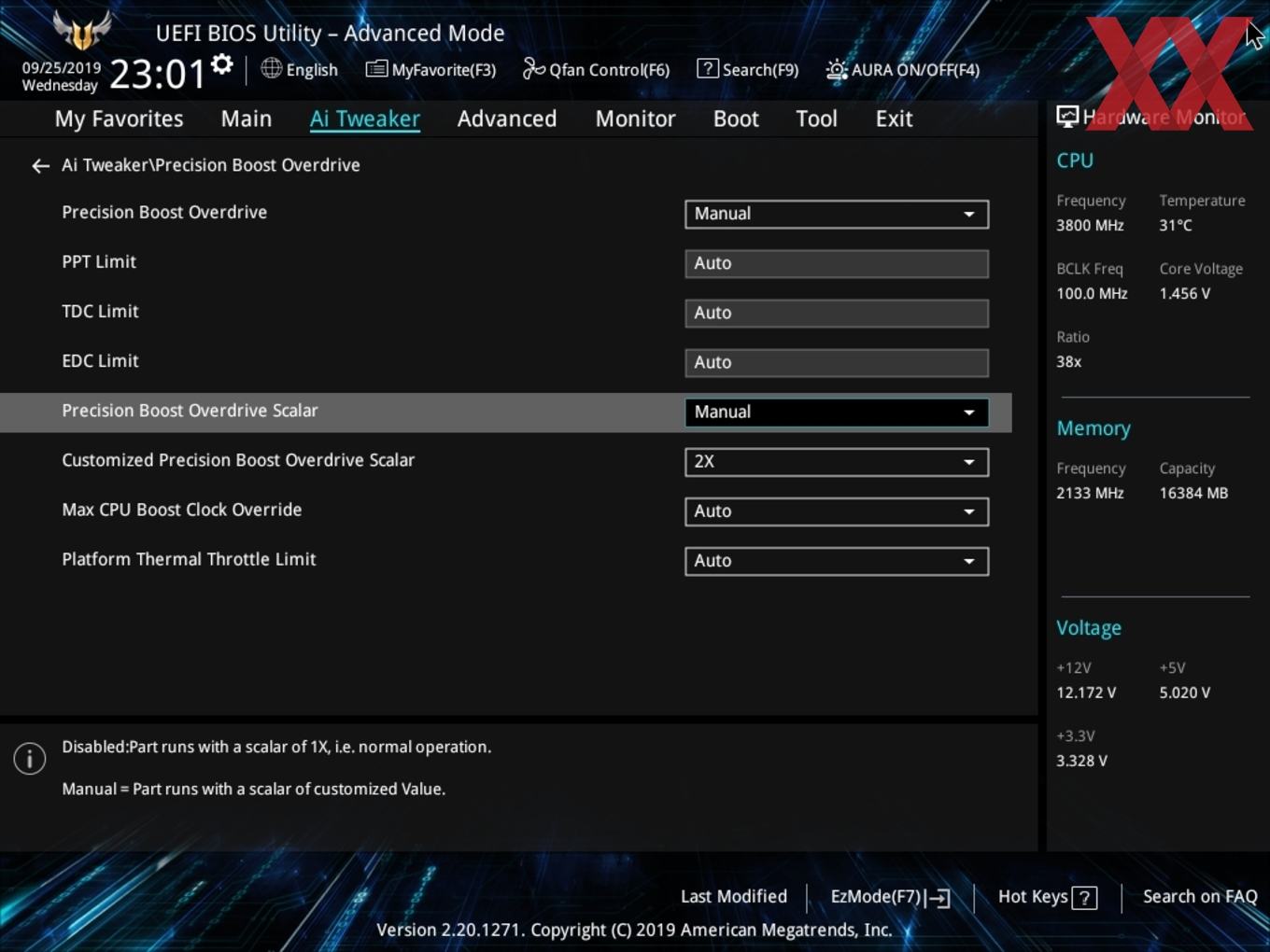This screenshot has height=952, width=1270.
Task: Open Precision Boost Overdrive Scalar dropdown
Action: coord(837,413)
